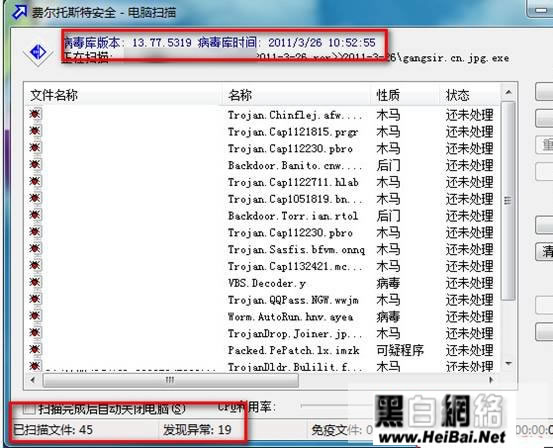Click the scroll up arrow of list
Image resolution: width=553 pixels, height=448 pixels.
(508, 92)
